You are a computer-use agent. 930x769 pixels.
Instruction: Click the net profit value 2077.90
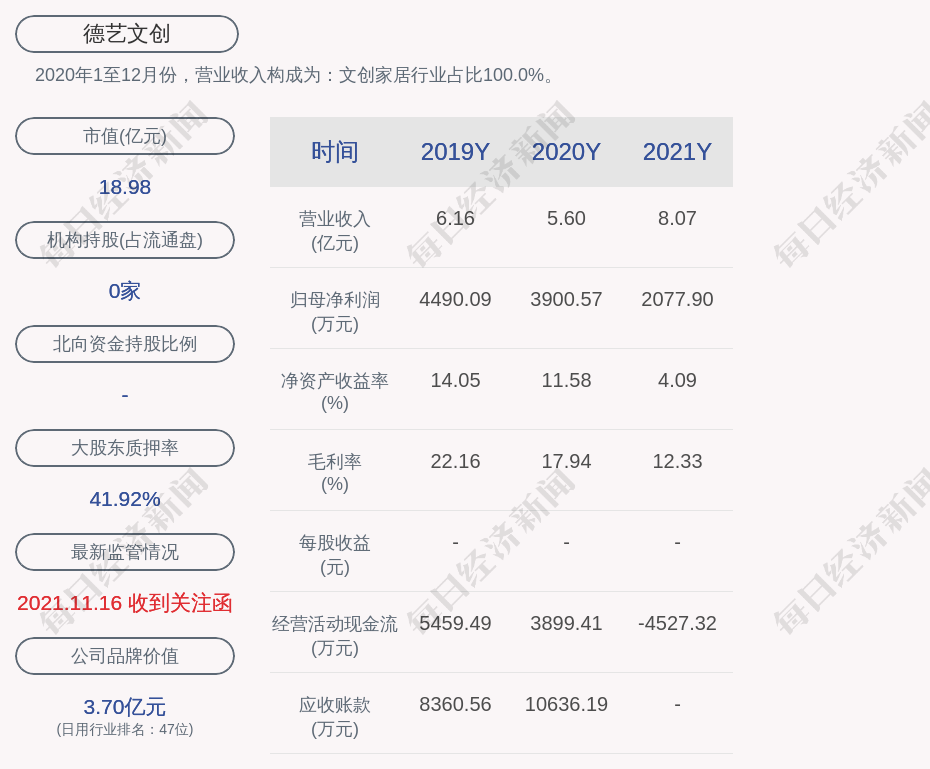[677, 299]
